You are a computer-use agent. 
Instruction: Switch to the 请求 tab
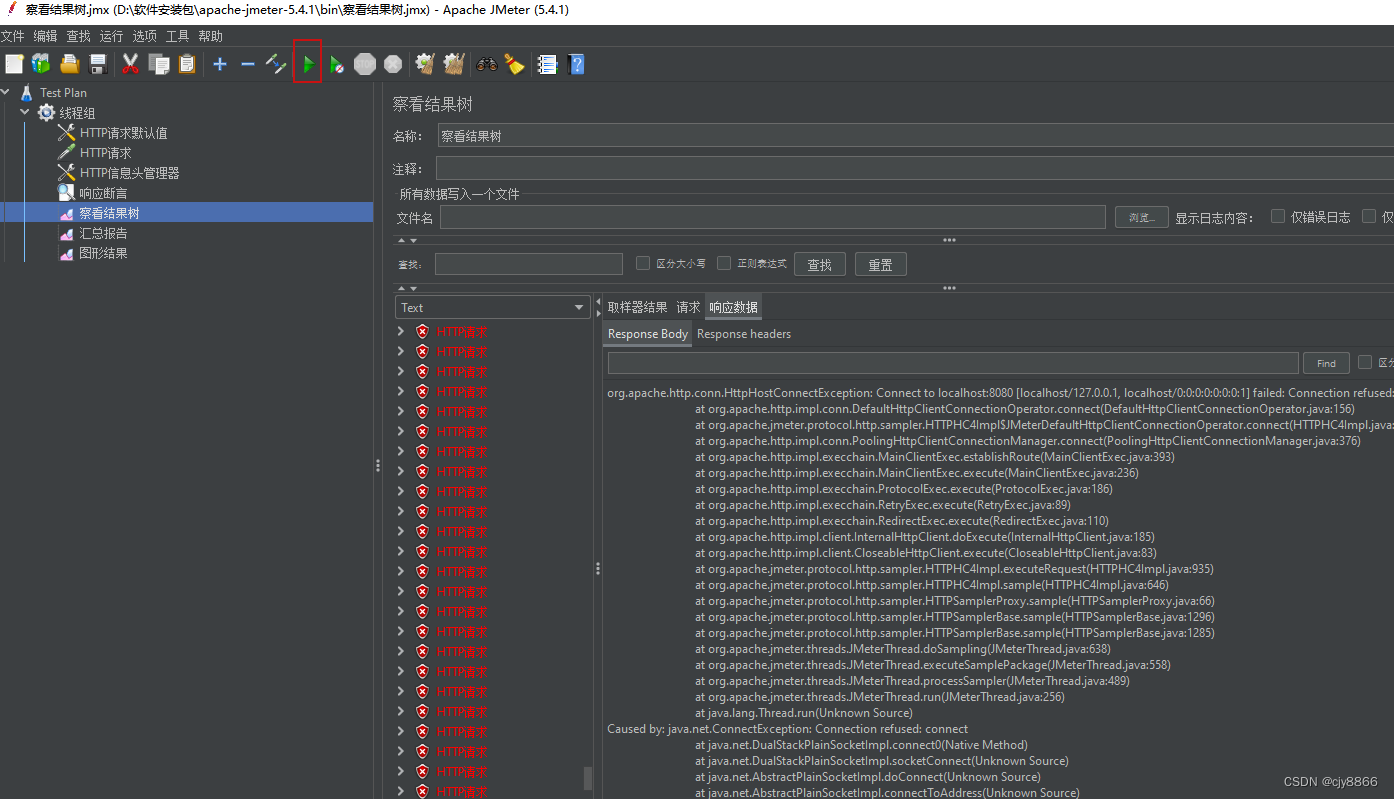pyautogui.click(x=688, y=307)
